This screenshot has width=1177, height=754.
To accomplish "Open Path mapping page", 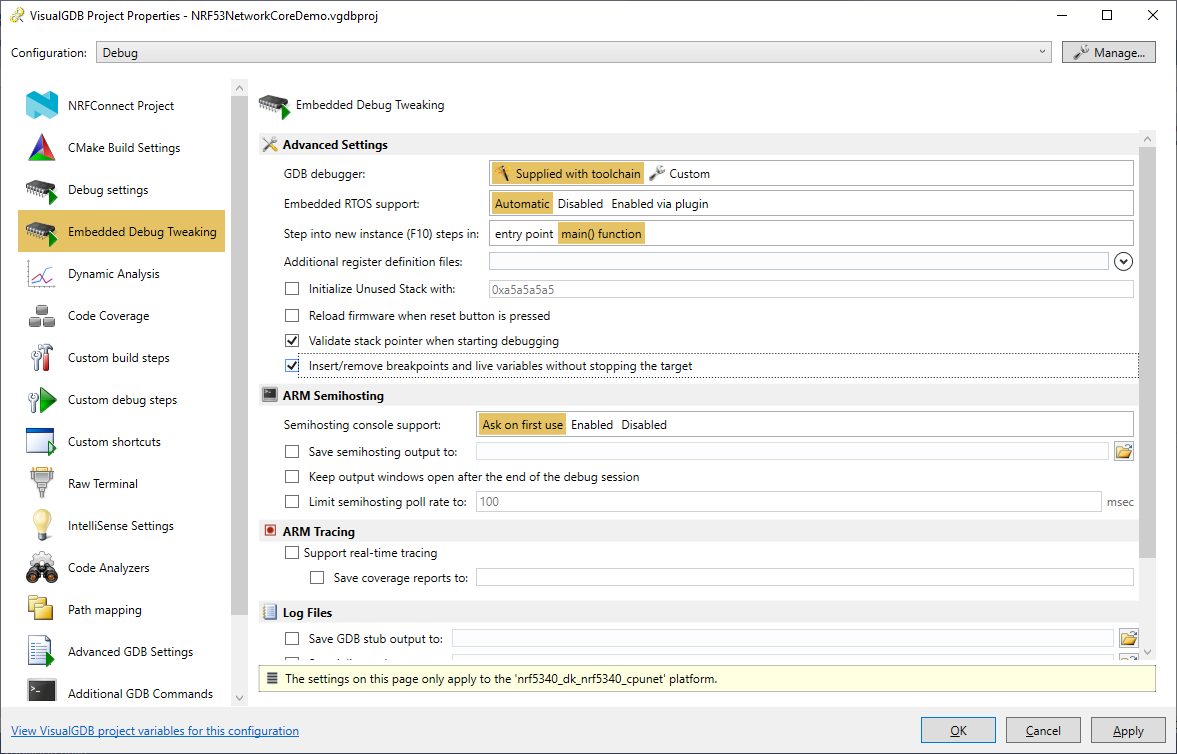I will [x=122, y=610].
